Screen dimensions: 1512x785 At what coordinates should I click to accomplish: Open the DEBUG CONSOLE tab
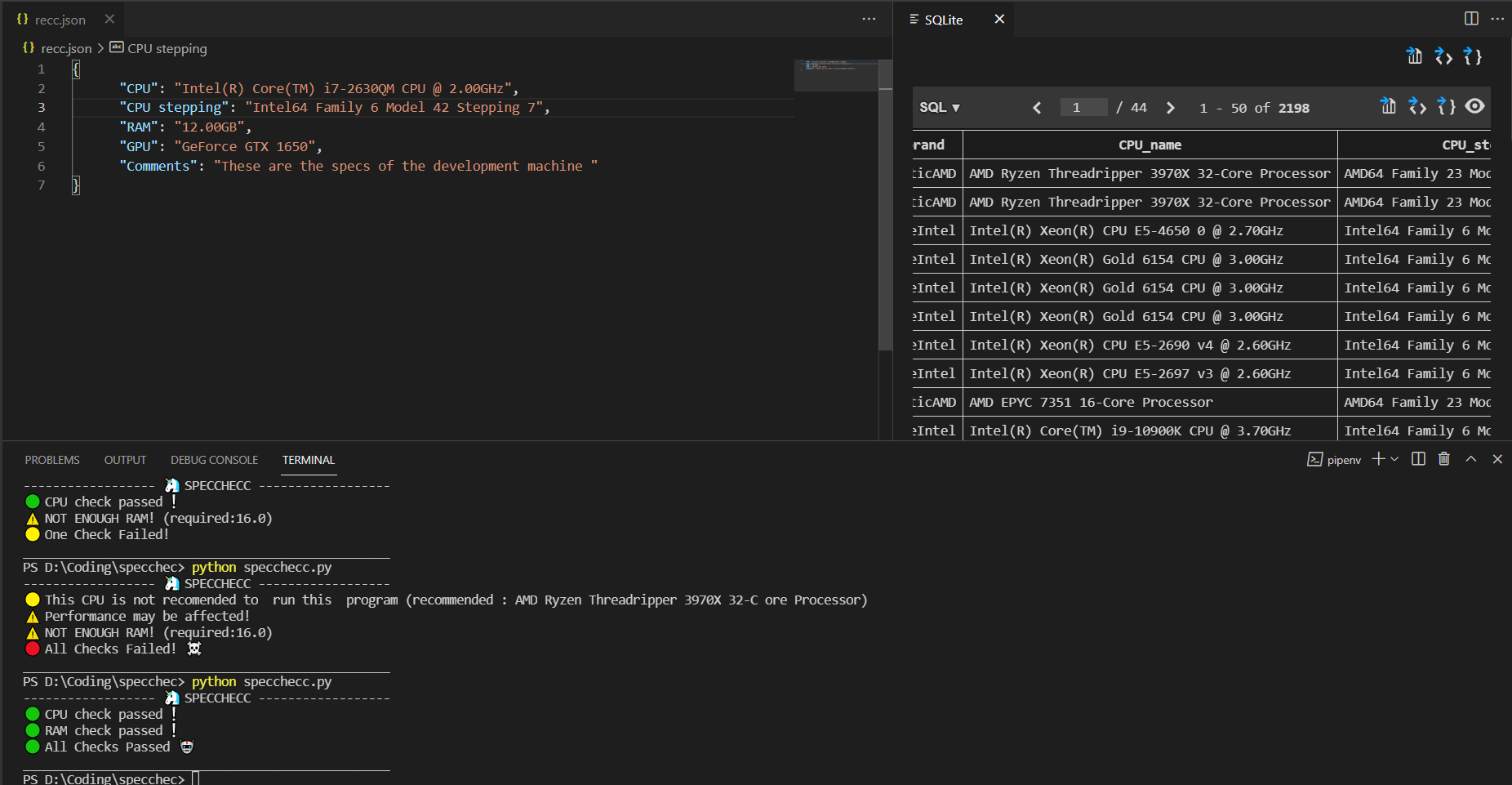tap(214, 460)
